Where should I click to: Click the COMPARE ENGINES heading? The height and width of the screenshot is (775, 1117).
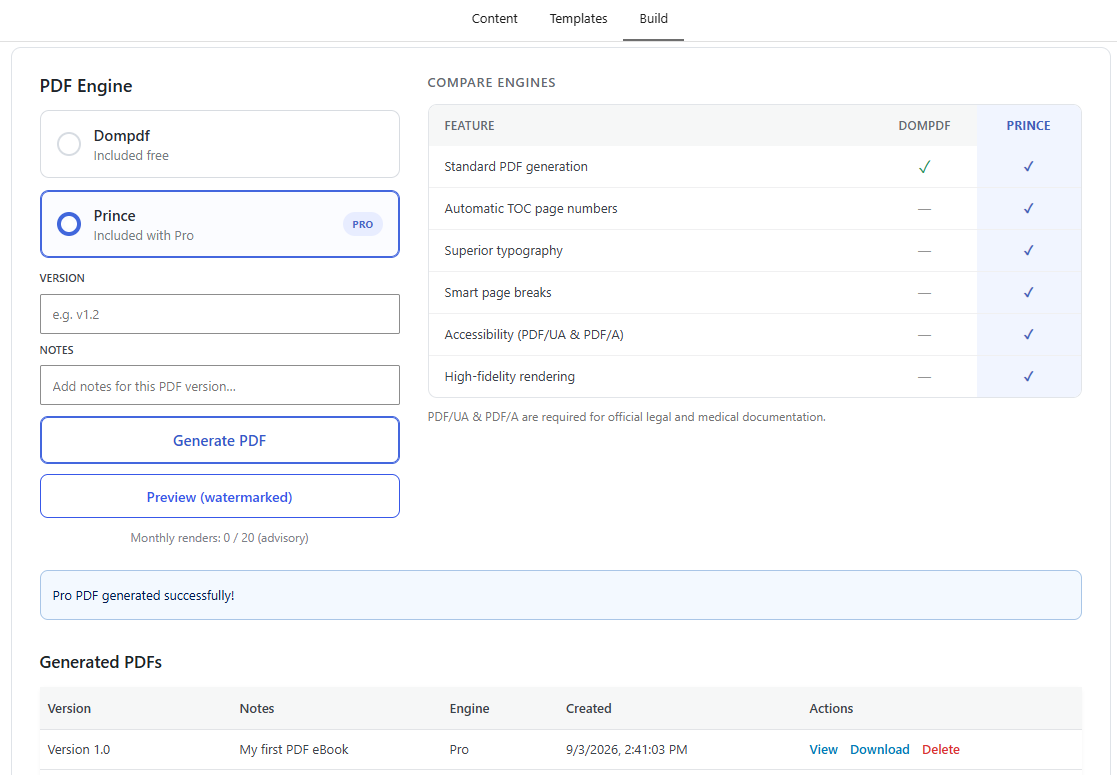click(492, 83)
